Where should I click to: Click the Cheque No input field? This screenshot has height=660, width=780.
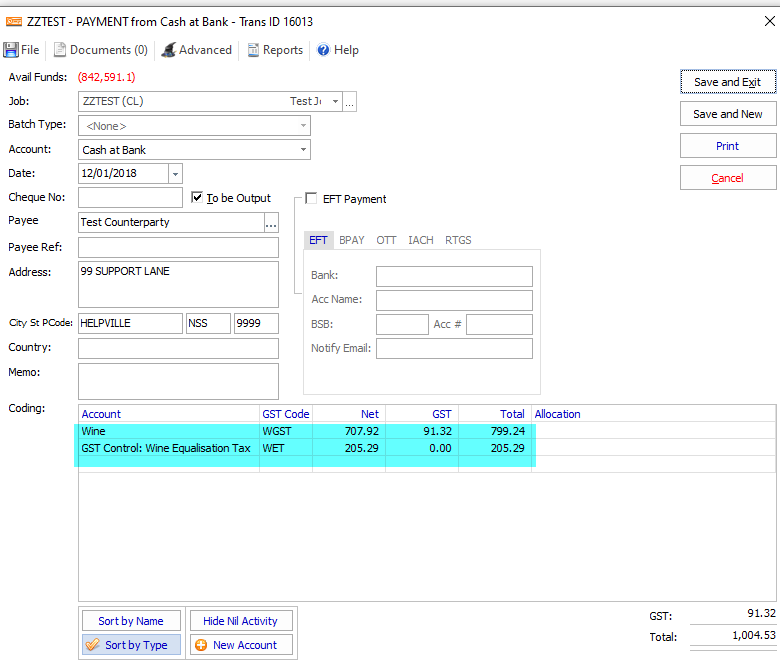[130, 198]
